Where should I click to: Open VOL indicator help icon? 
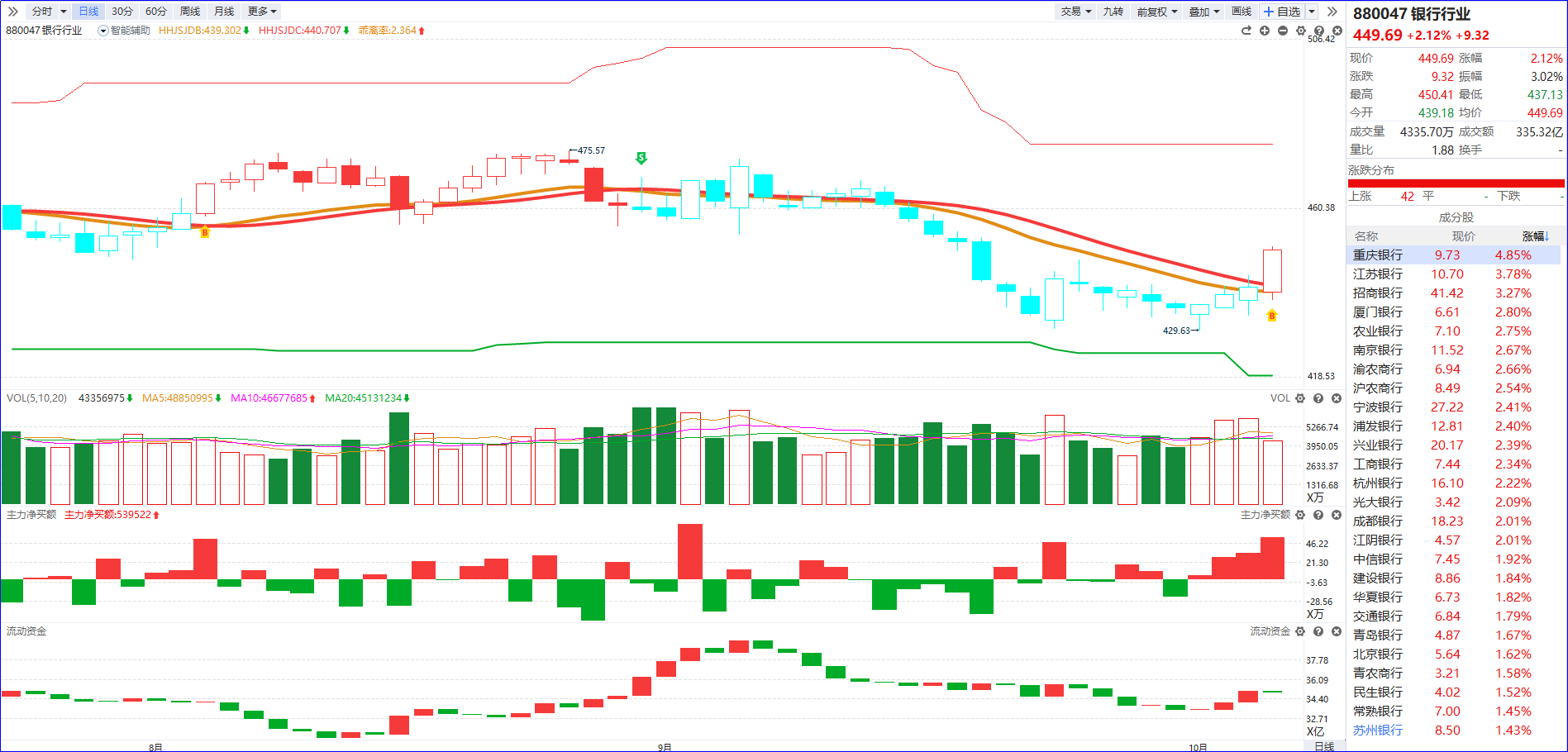(1318, 398)
